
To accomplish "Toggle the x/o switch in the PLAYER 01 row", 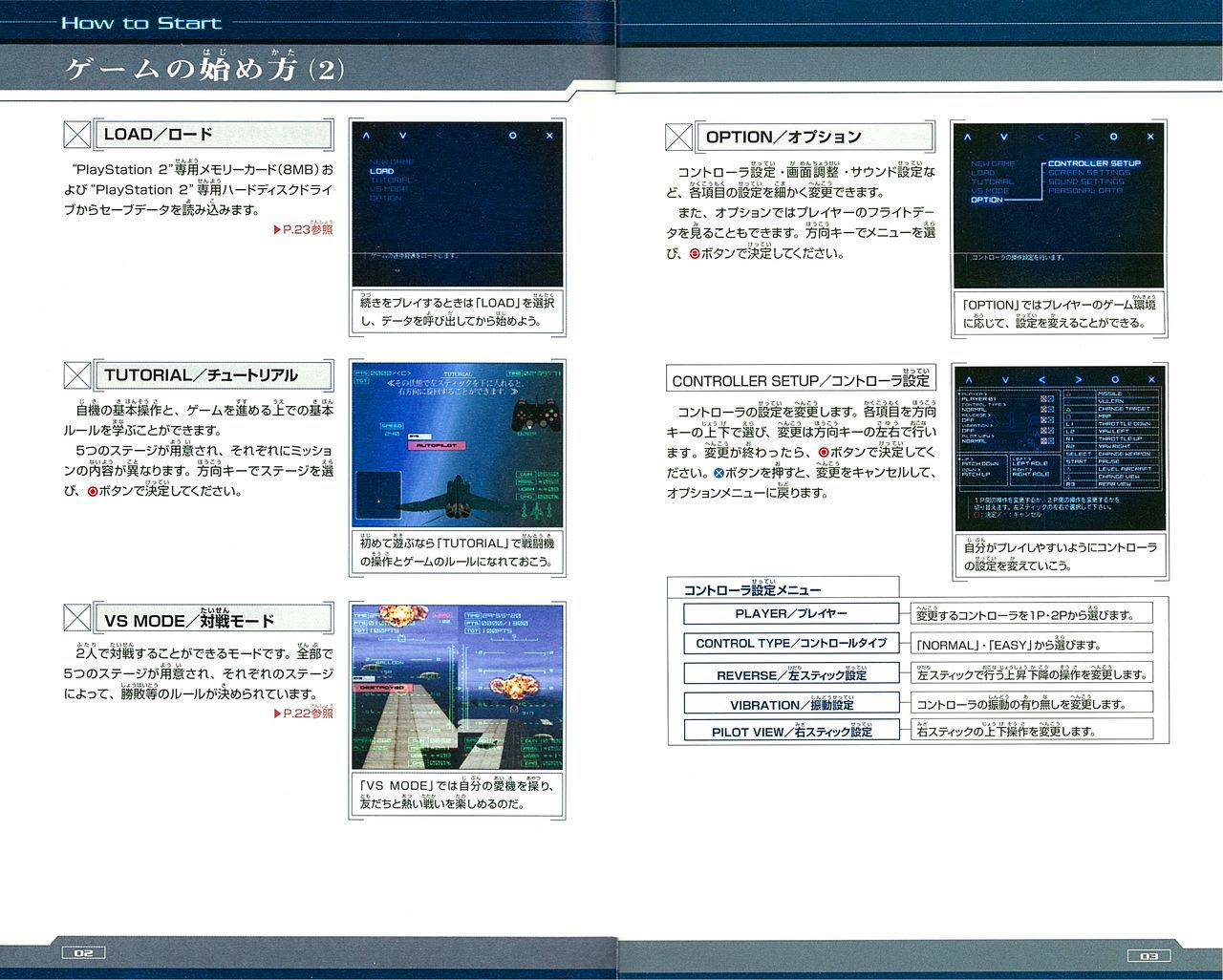I will click(1047, 398).
